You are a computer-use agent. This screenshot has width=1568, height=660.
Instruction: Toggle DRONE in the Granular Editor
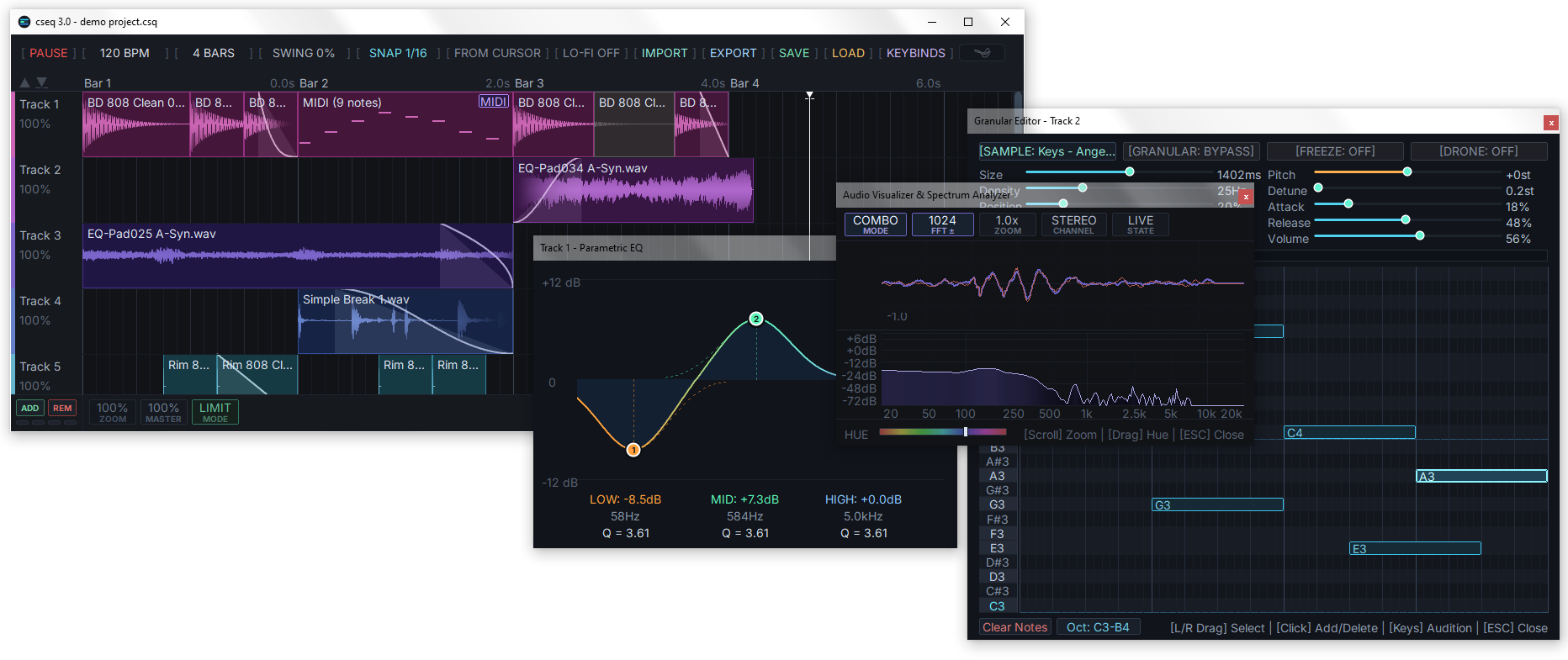pyautogui.click(x=1479, y=151)
